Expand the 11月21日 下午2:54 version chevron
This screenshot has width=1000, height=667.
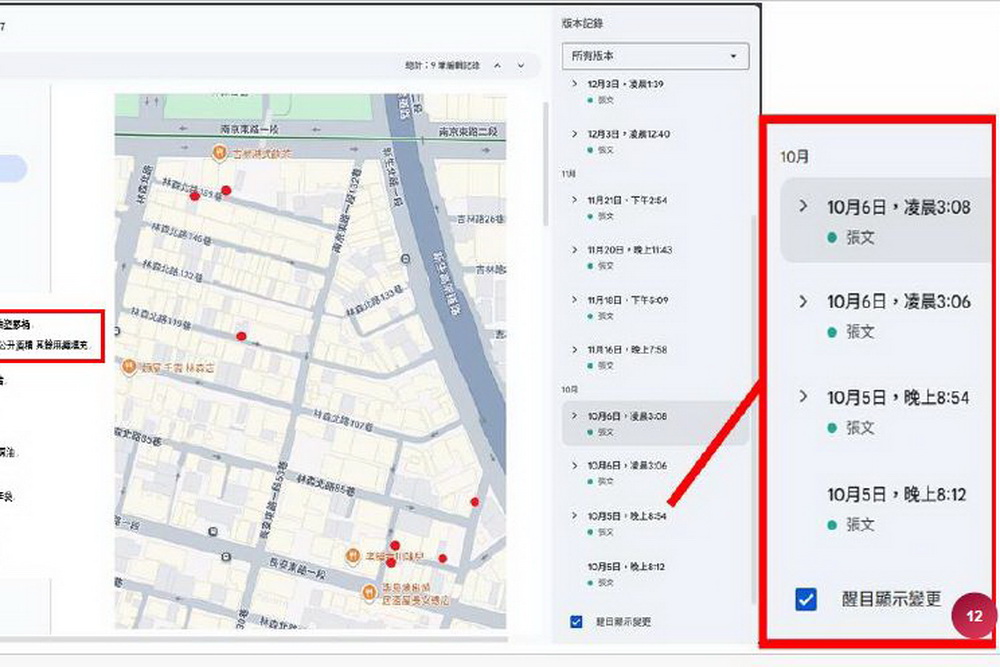click(x=574, y=200)
